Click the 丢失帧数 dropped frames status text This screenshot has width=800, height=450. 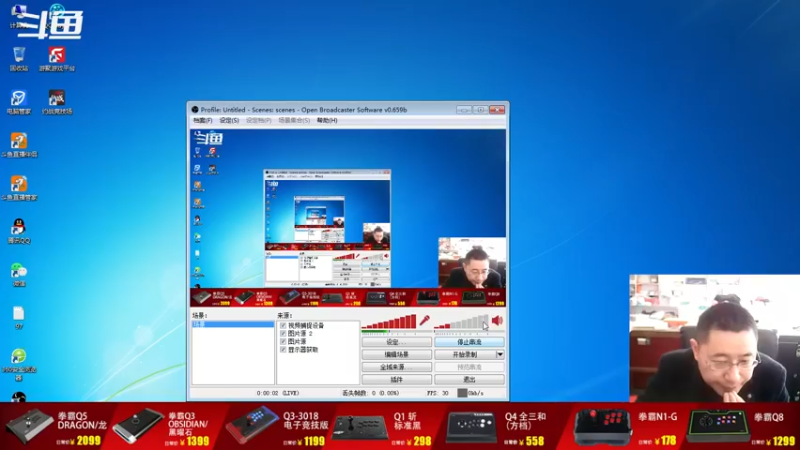click(370, 393)
